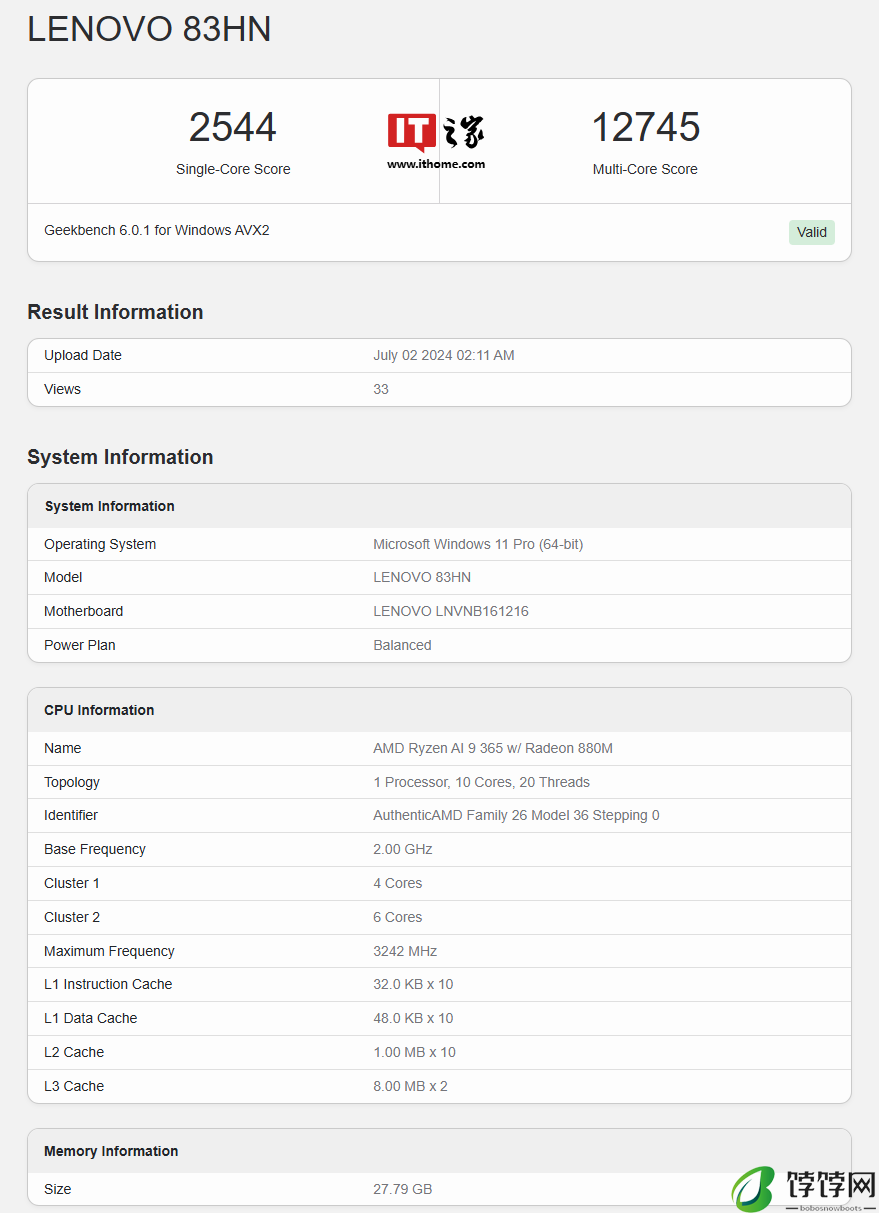Click the Maximum Frequency label
The width and height of the screenshot is (879, 1213).
click(109, 951)
